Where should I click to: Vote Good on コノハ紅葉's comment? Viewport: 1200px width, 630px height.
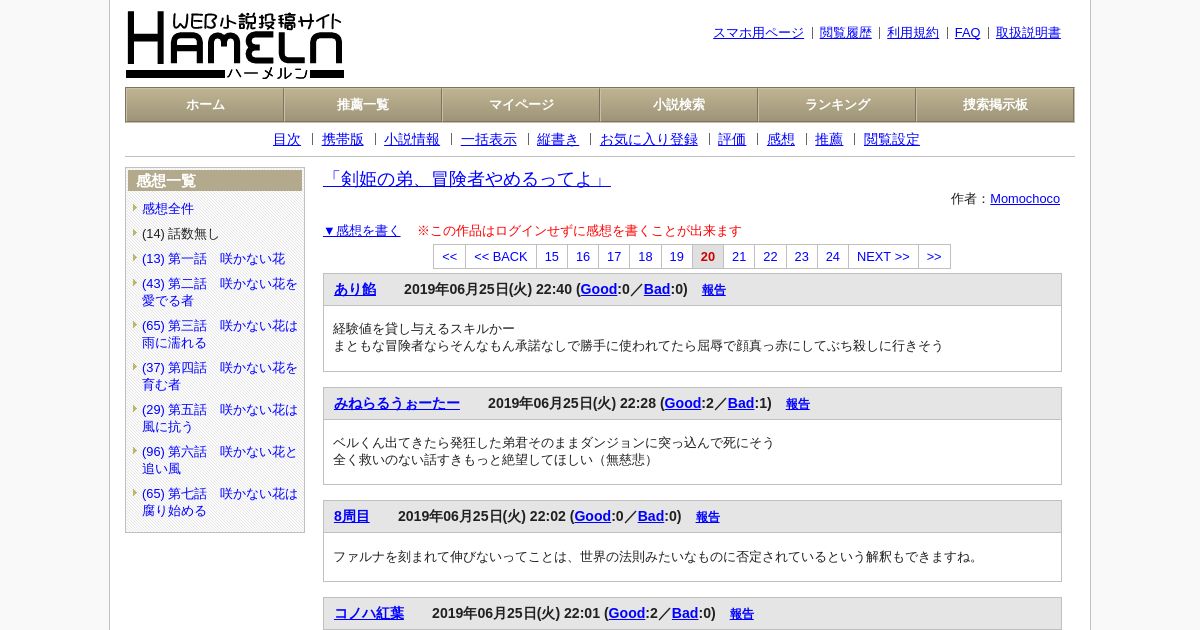[627, 613]
